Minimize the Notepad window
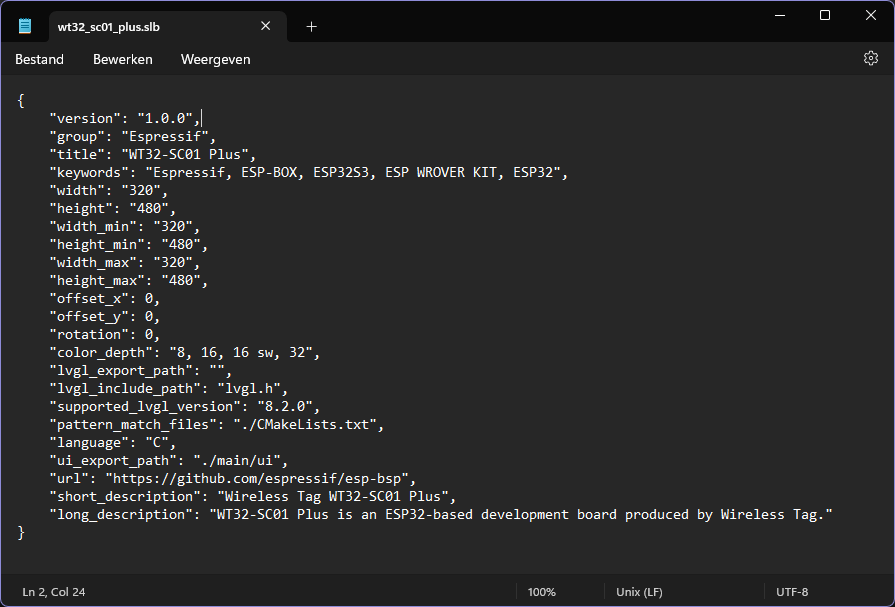The image size is (895, 607). (x=780, y=15)
